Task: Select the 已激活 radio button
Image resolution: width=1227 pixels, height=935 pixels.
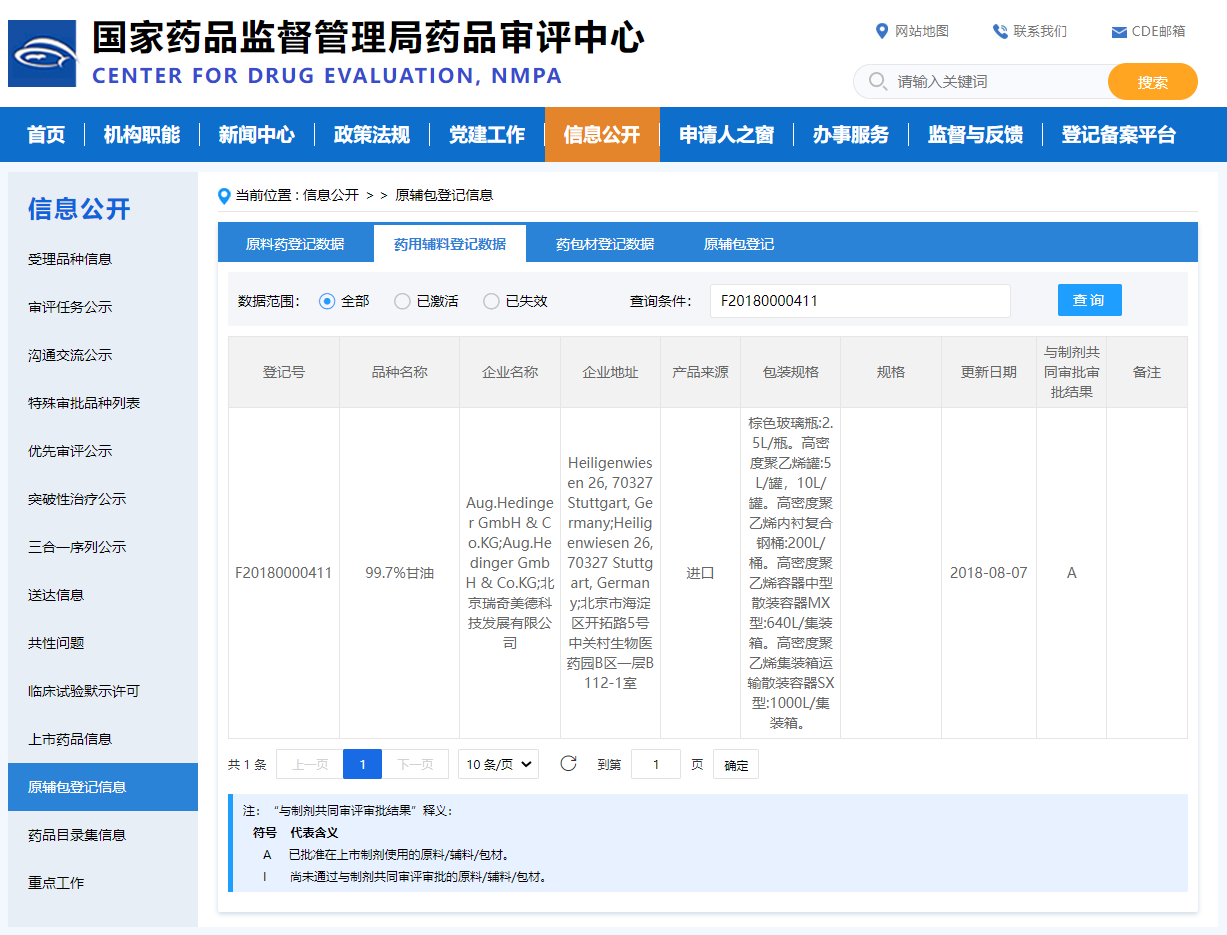Action: coord(402,301)
